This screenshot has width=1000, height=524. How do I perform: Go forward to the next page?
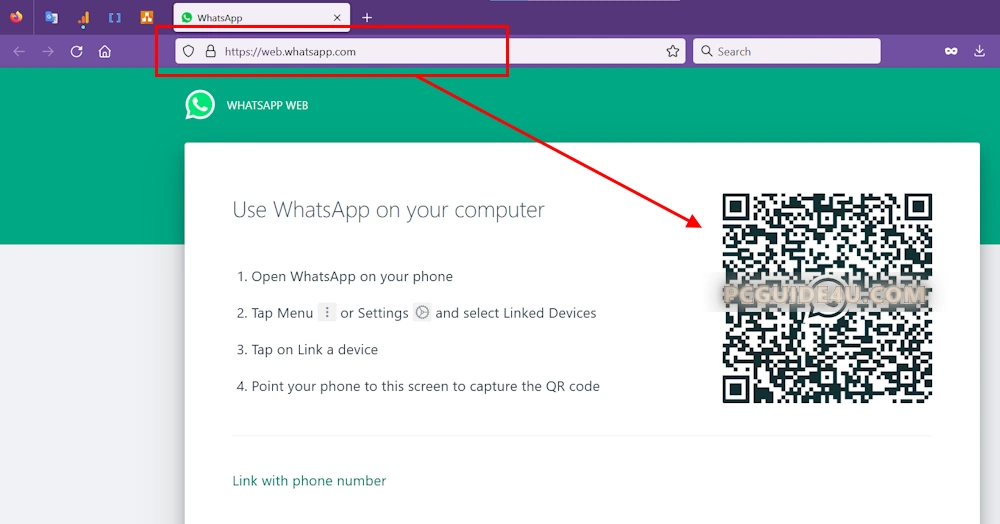tap(47, 52)
